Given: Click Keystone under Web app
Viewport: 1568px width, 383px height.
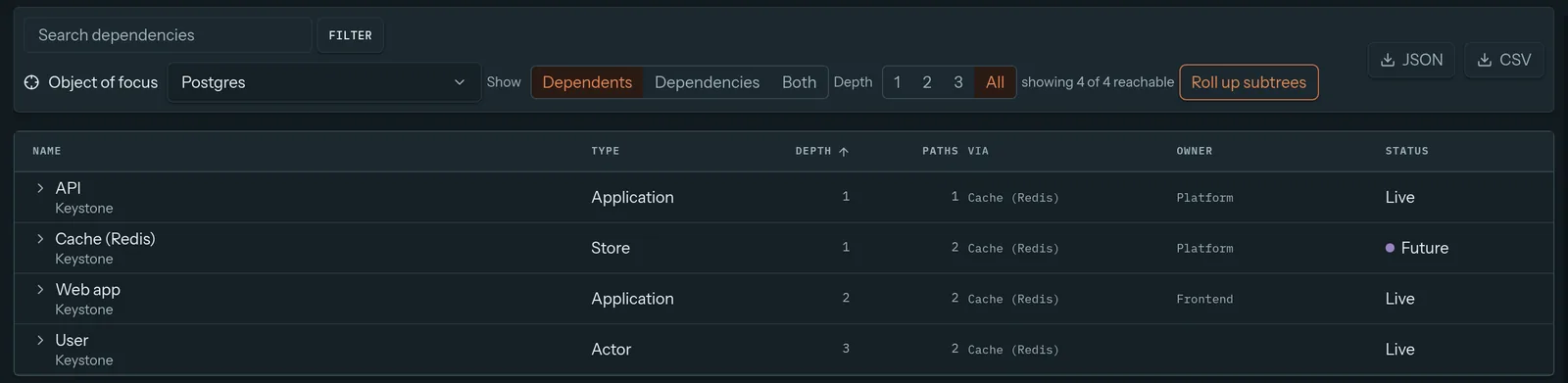Looking at the screenshot, I should 84,310.
